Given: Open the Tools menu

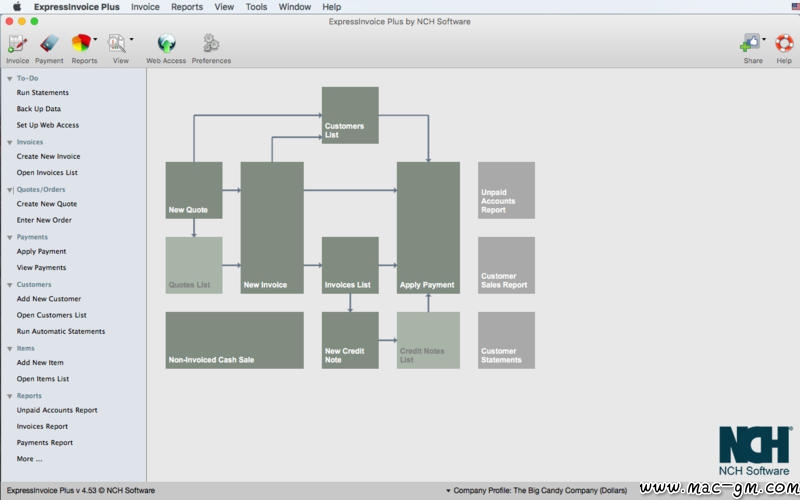Looking at the screenshot, I should tap(256, 7).
